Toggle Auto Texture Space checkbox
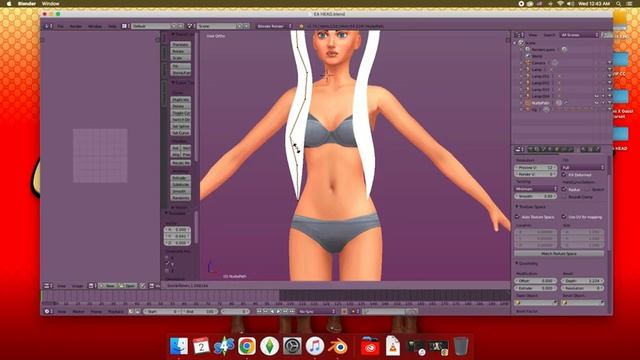Screen dimensions: 640x360 point(518,217)
